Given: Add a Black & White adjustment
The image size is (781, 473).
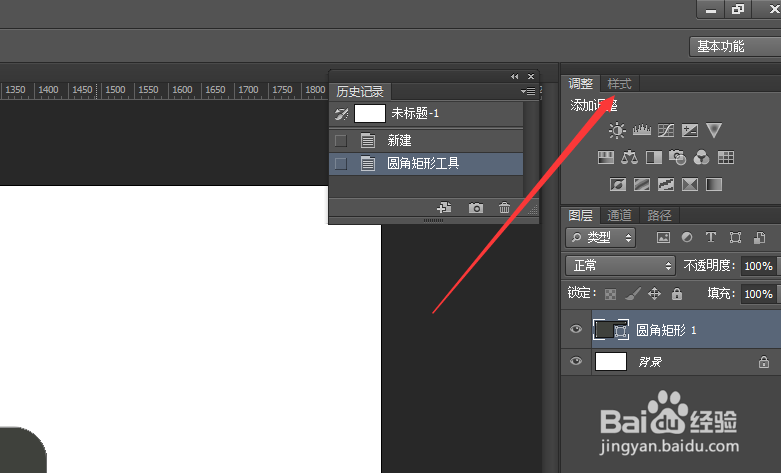Looking at the screenshot, I should pos(654,158).
